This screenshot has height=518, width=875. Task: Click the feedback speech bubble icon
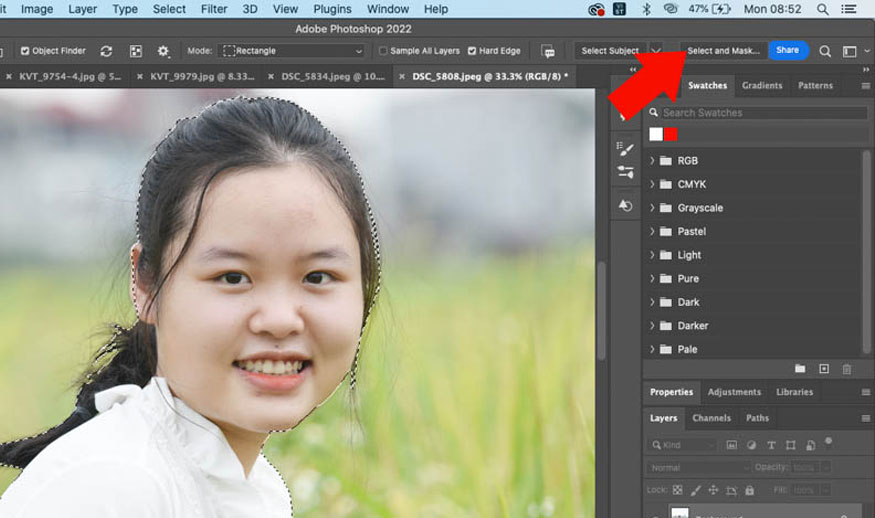548,51
